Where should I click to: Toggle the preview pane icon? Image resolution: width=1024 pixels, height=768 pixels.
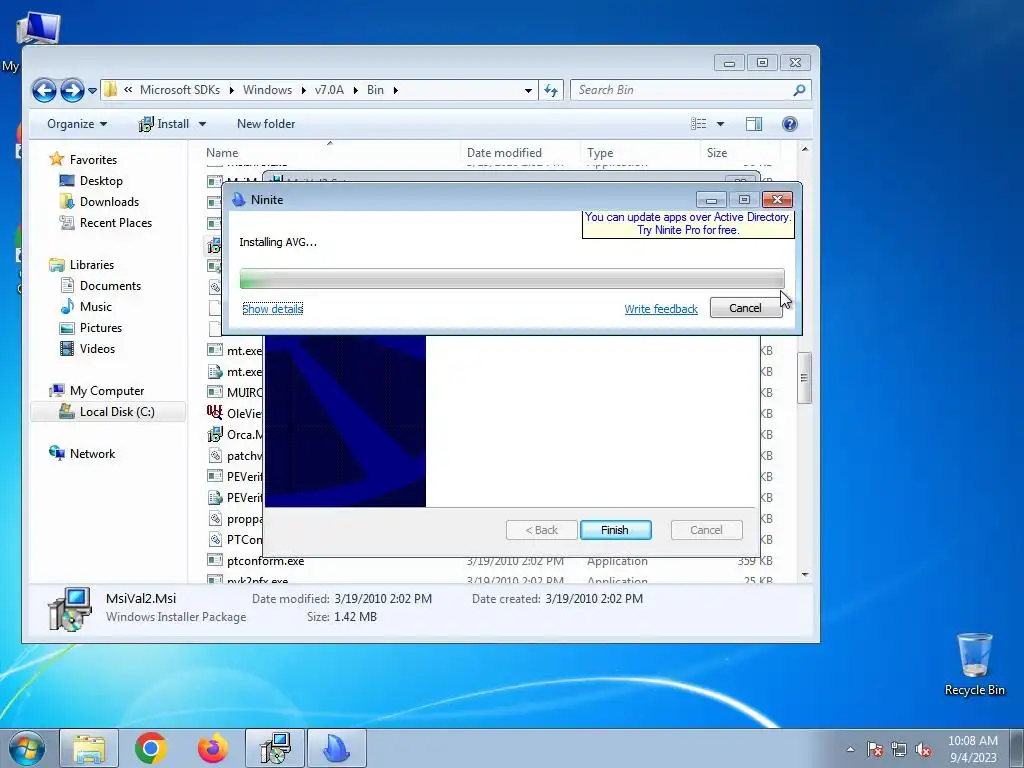[754, 124]
